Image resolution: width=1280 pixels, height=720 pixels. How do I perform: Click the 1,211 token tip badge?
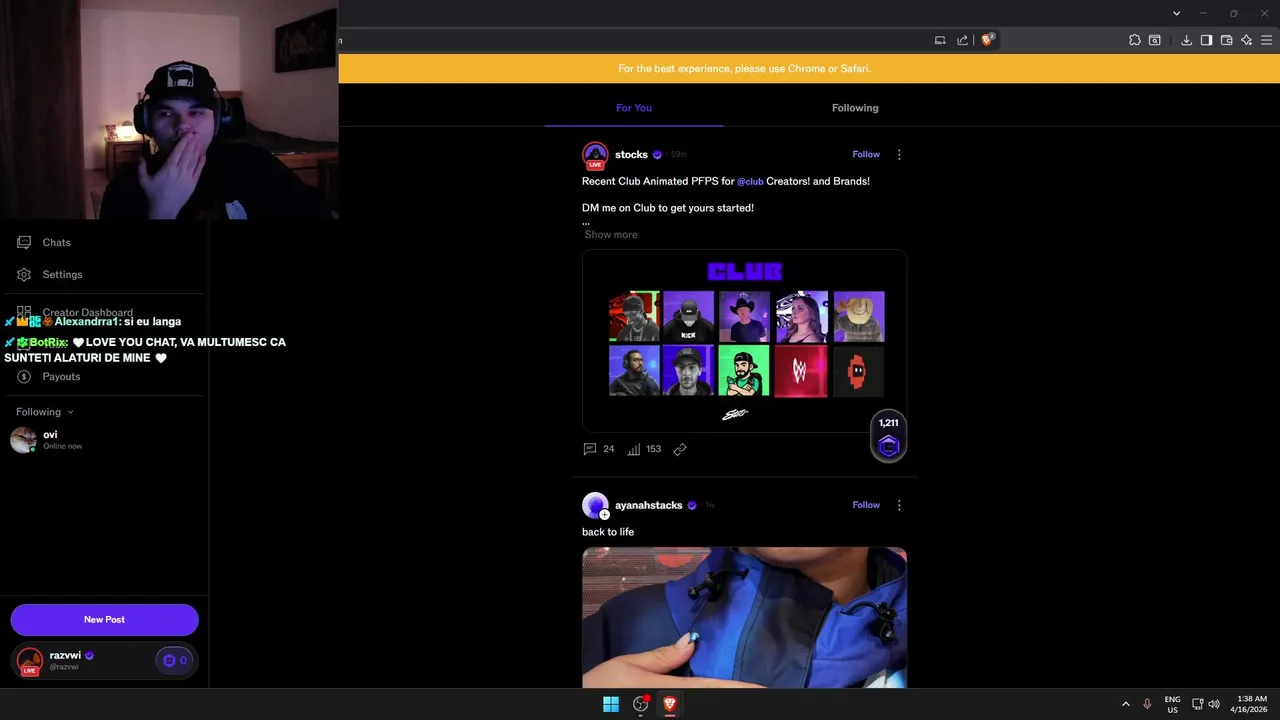[889, 436]
